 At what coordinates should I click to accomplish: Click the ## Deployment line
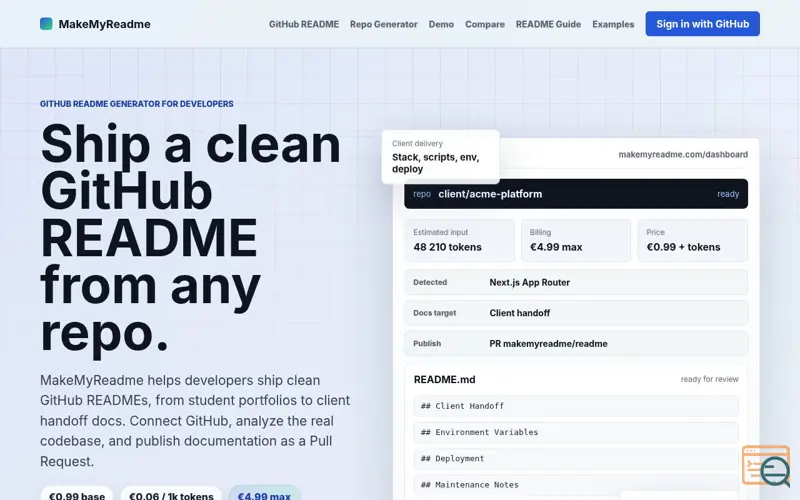coord(576,459)
